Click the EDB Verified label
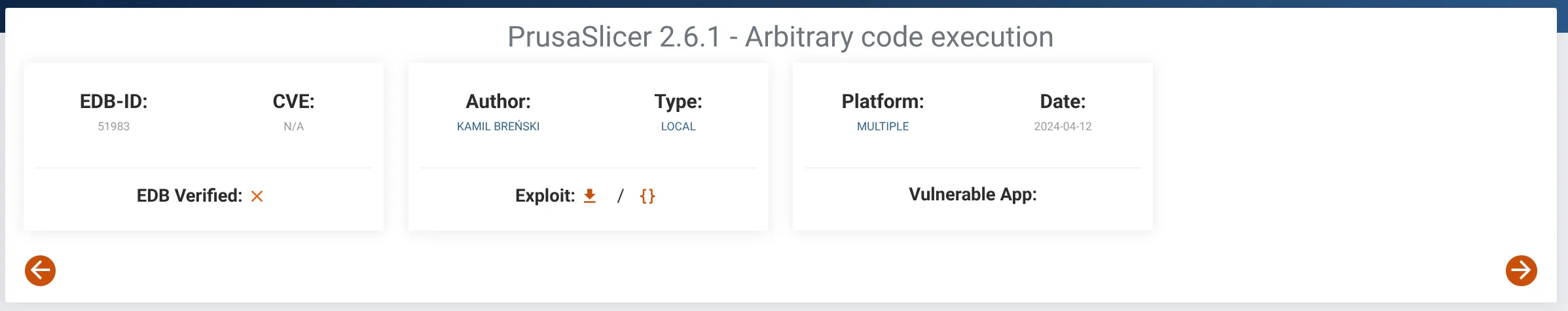This screenshot has height=311, width=1568. point(189,196)
